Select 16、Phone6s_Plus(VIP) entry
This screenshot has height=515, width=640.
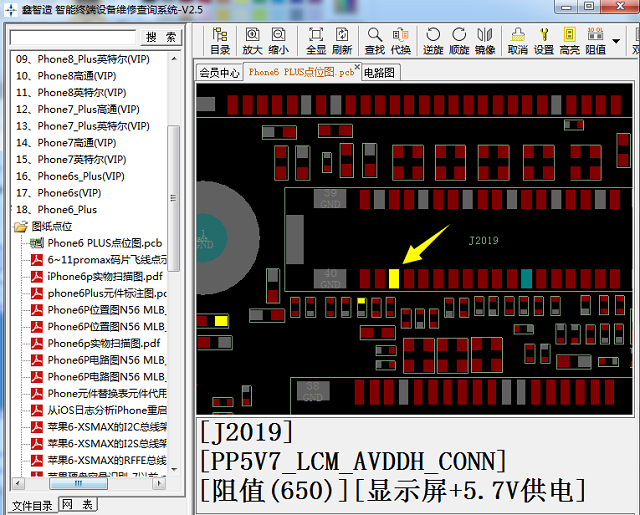[70, 176]
